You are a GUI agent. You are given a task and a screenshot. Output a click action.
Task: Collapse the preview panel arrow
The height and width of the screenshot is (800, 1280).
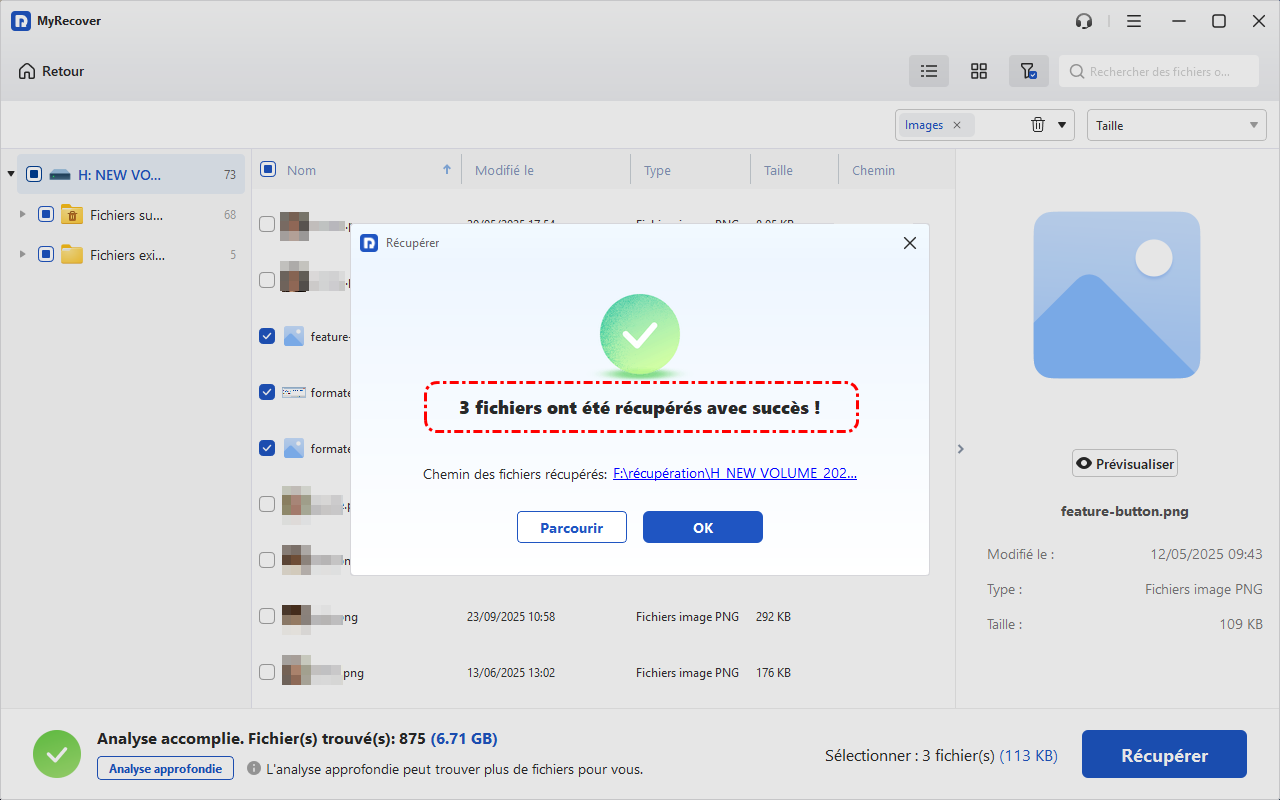[x=961, y=449]
